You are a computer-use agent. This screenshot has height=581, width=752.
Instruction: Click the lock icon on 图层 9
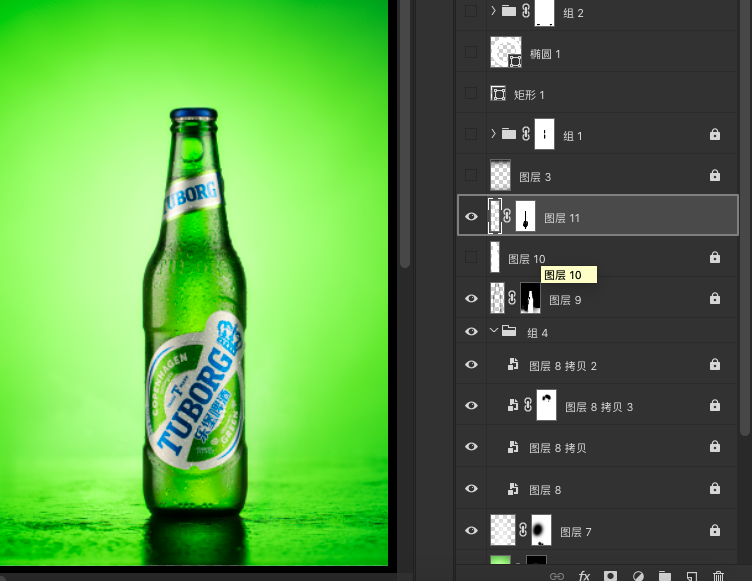click(715, 298)
